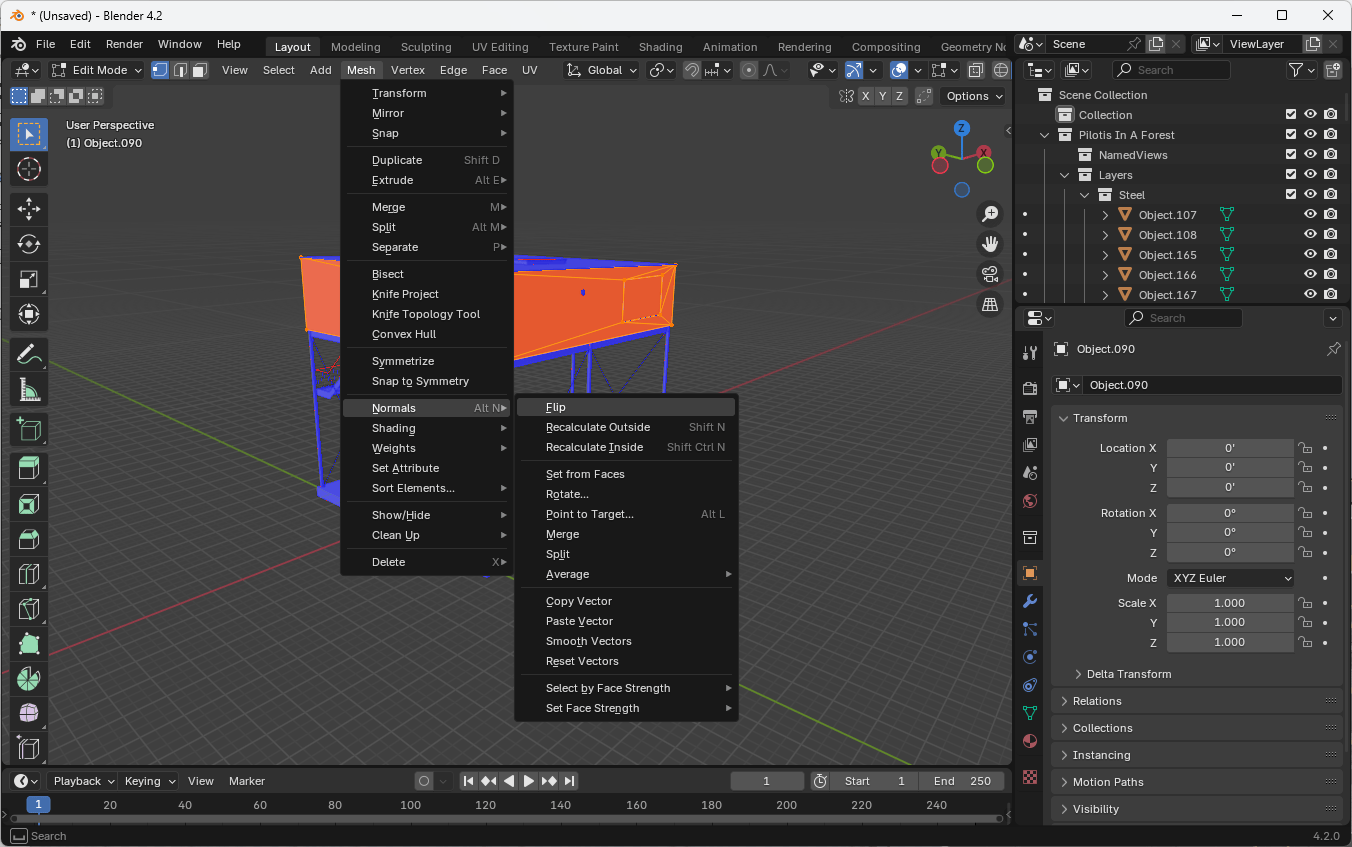Enable vertex select mode
The width and height of the screenshot is (1352, 847).
(160, 70)
